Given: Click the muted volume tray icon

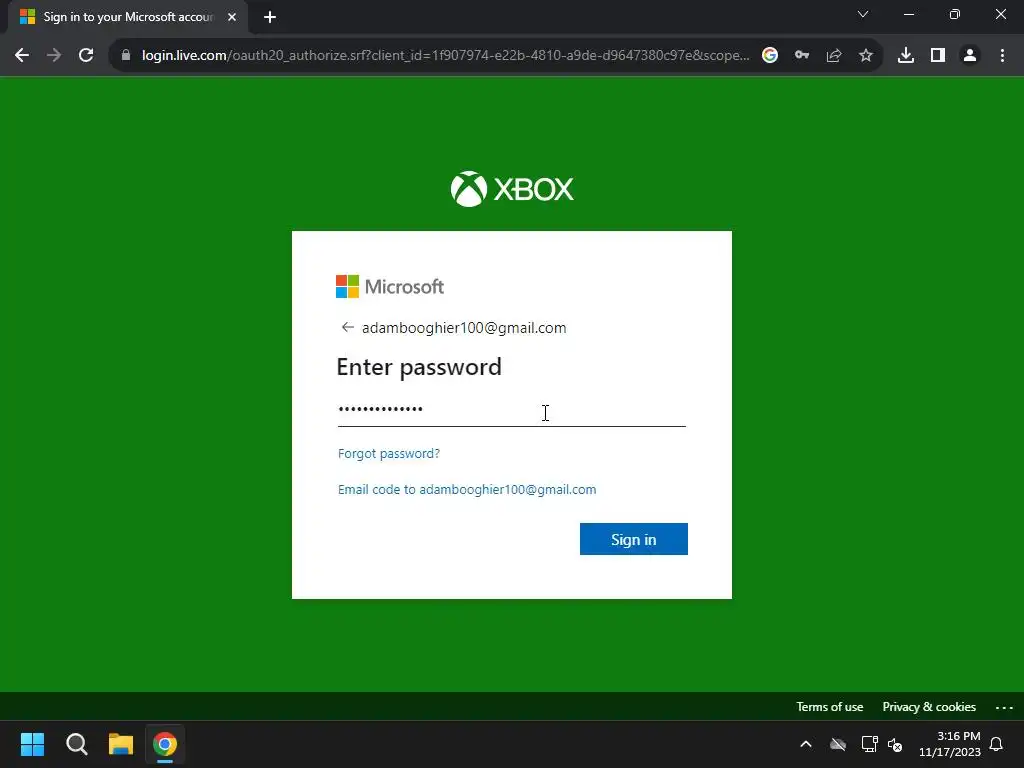Looking at the screenshot, I should pos(895,744).
